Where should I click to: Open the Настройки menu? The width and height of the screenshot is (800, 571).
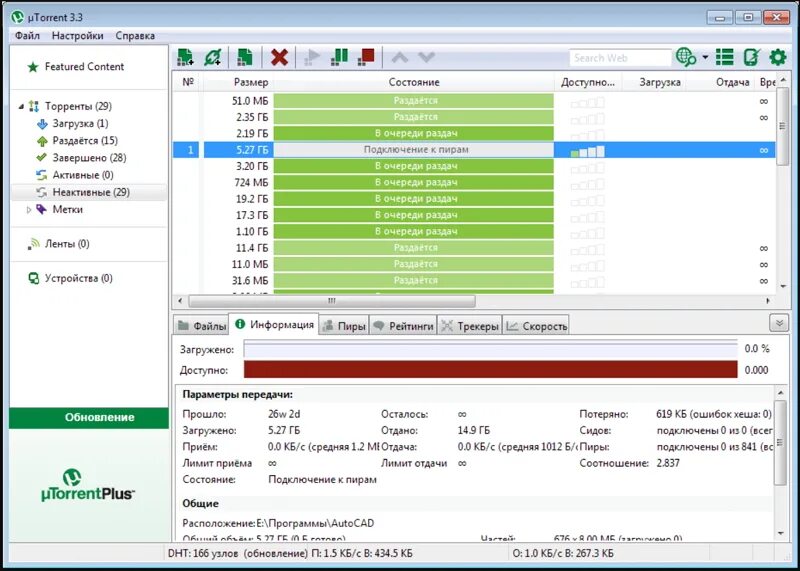tap(78, 36)
